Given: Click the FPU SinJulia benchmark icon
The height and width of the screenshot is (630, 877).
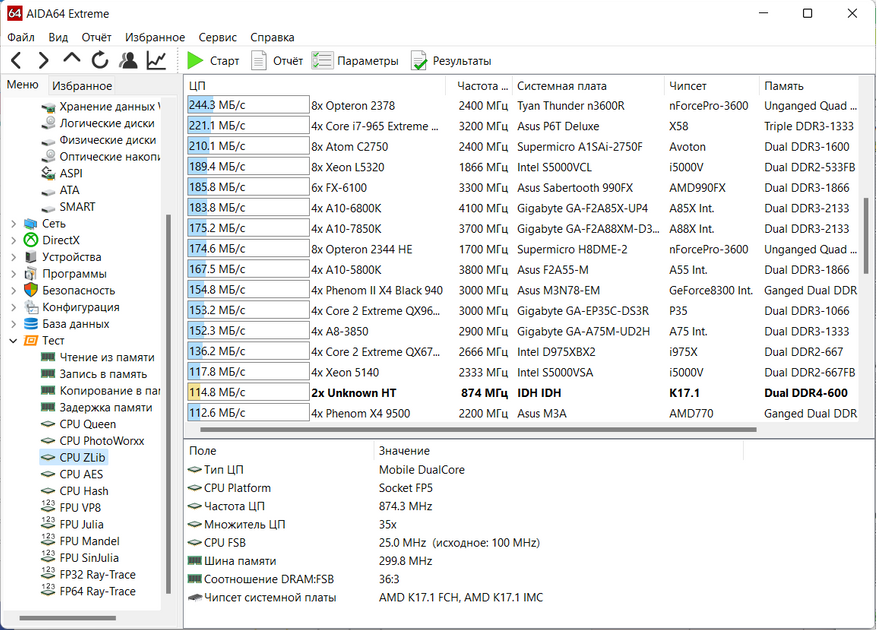Looking at the screenshot, I should point(48,557).
